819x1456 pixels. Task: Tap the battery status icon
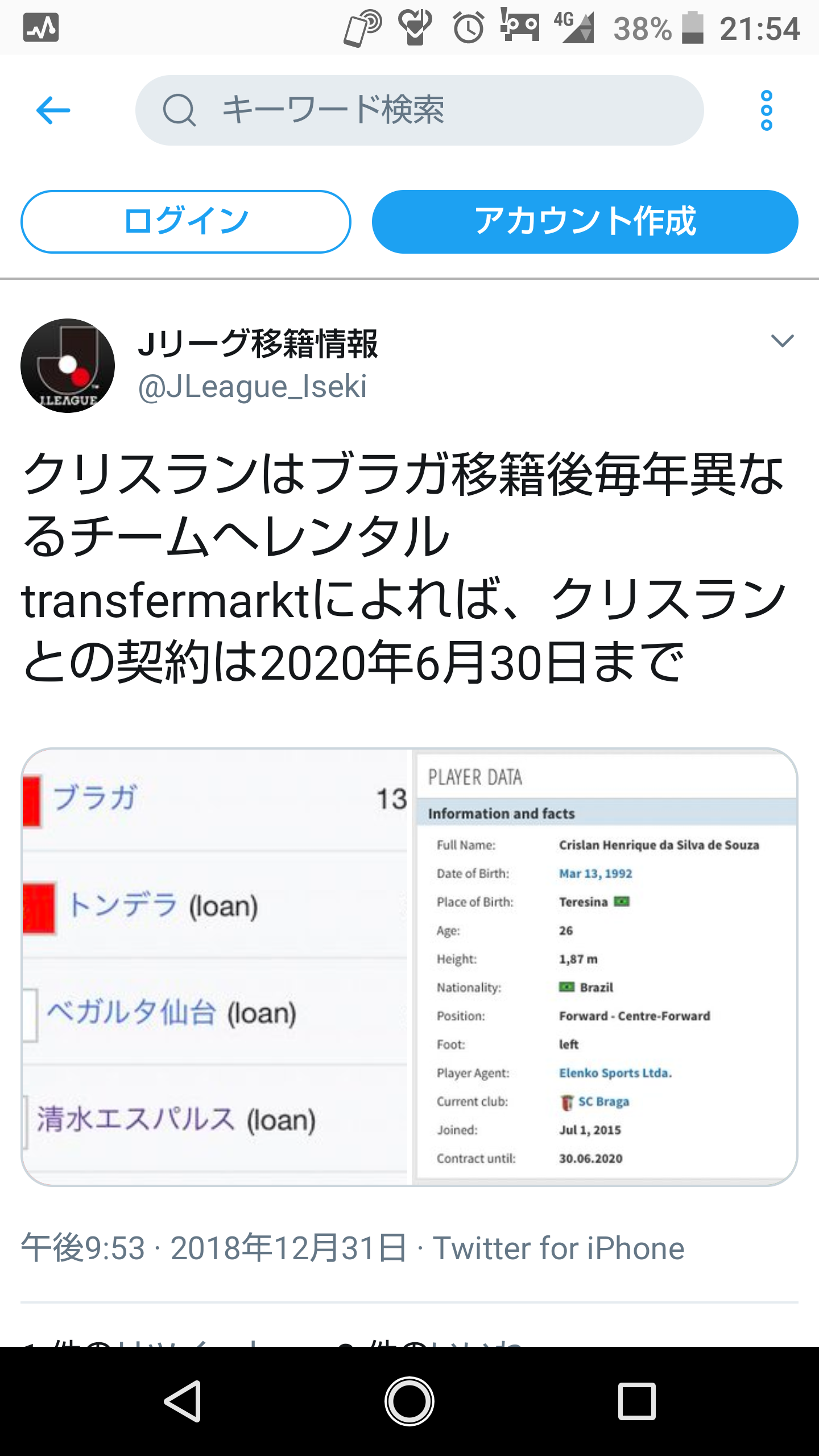693,28
